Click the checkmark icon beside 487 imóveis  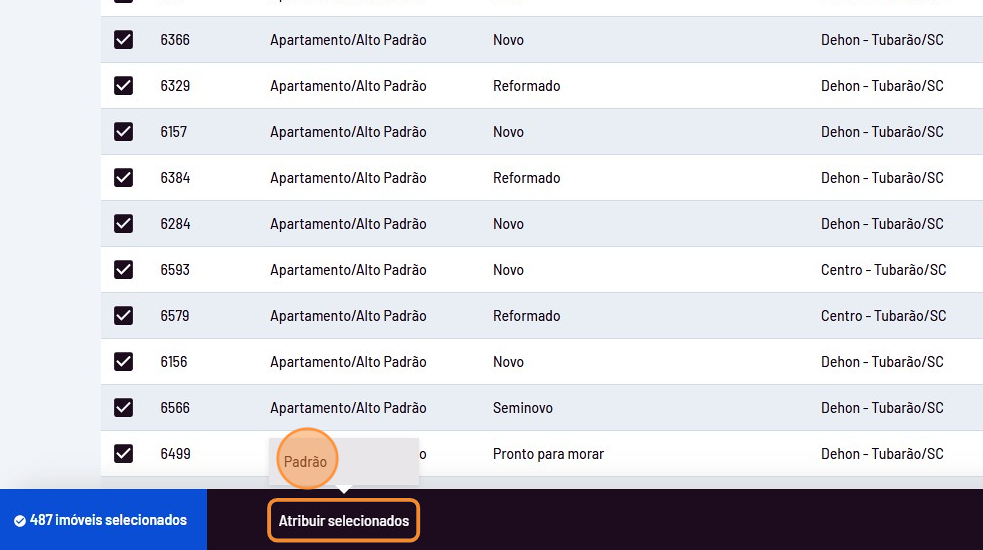(20, 521)
